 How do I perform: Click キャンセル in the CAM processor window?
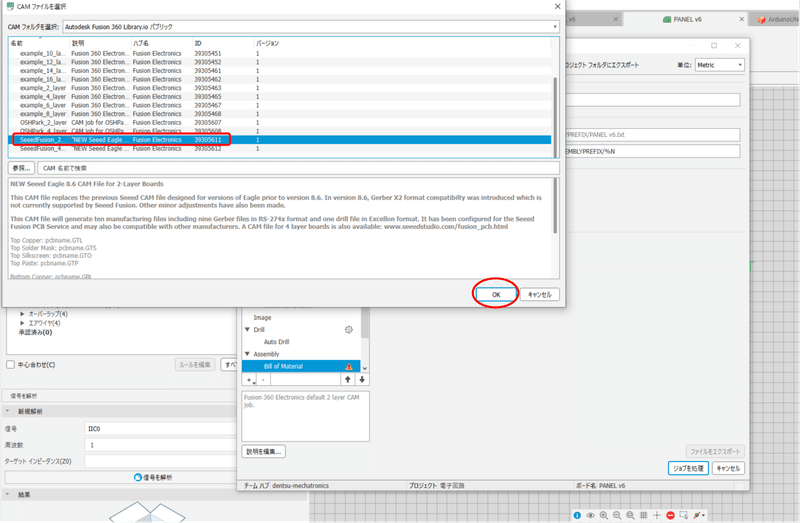[x=728, y=468]
